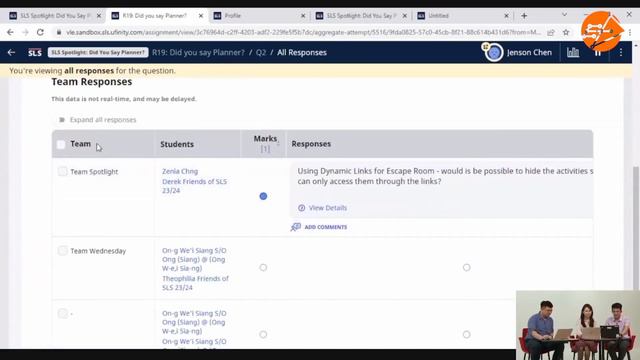Screen dimensions: 640x360
Task: Bookmark this page with the star icon
Action: [566, 32]
